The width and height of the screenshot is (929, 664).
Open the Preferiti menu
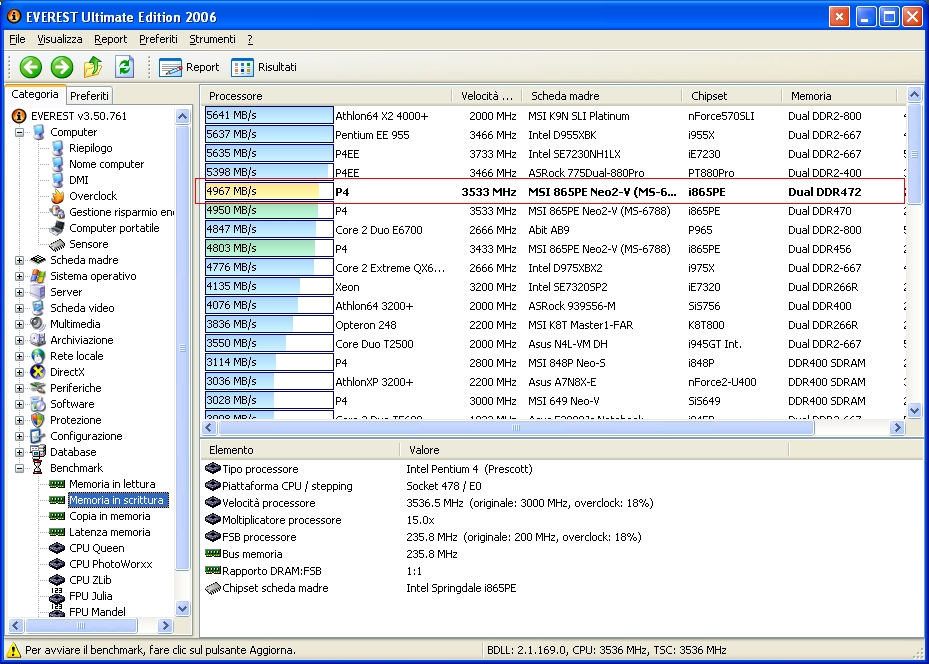tap(158, 39)
